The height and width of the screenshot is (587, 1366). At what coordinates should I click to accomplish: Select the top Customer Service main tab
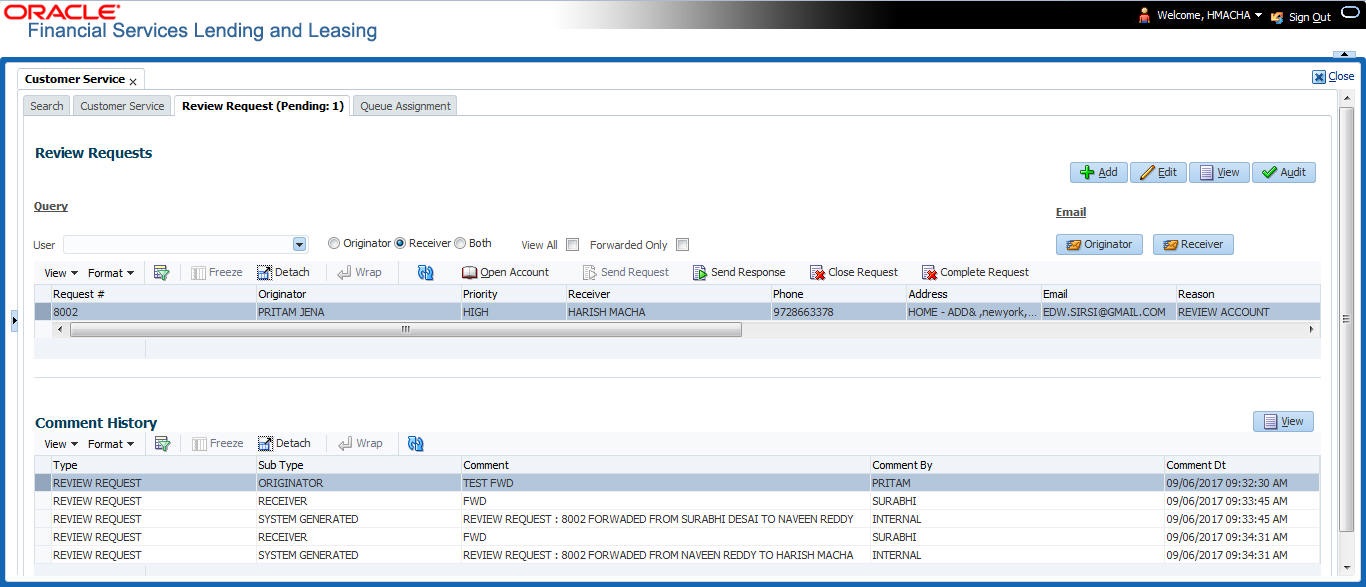(75, 79)
